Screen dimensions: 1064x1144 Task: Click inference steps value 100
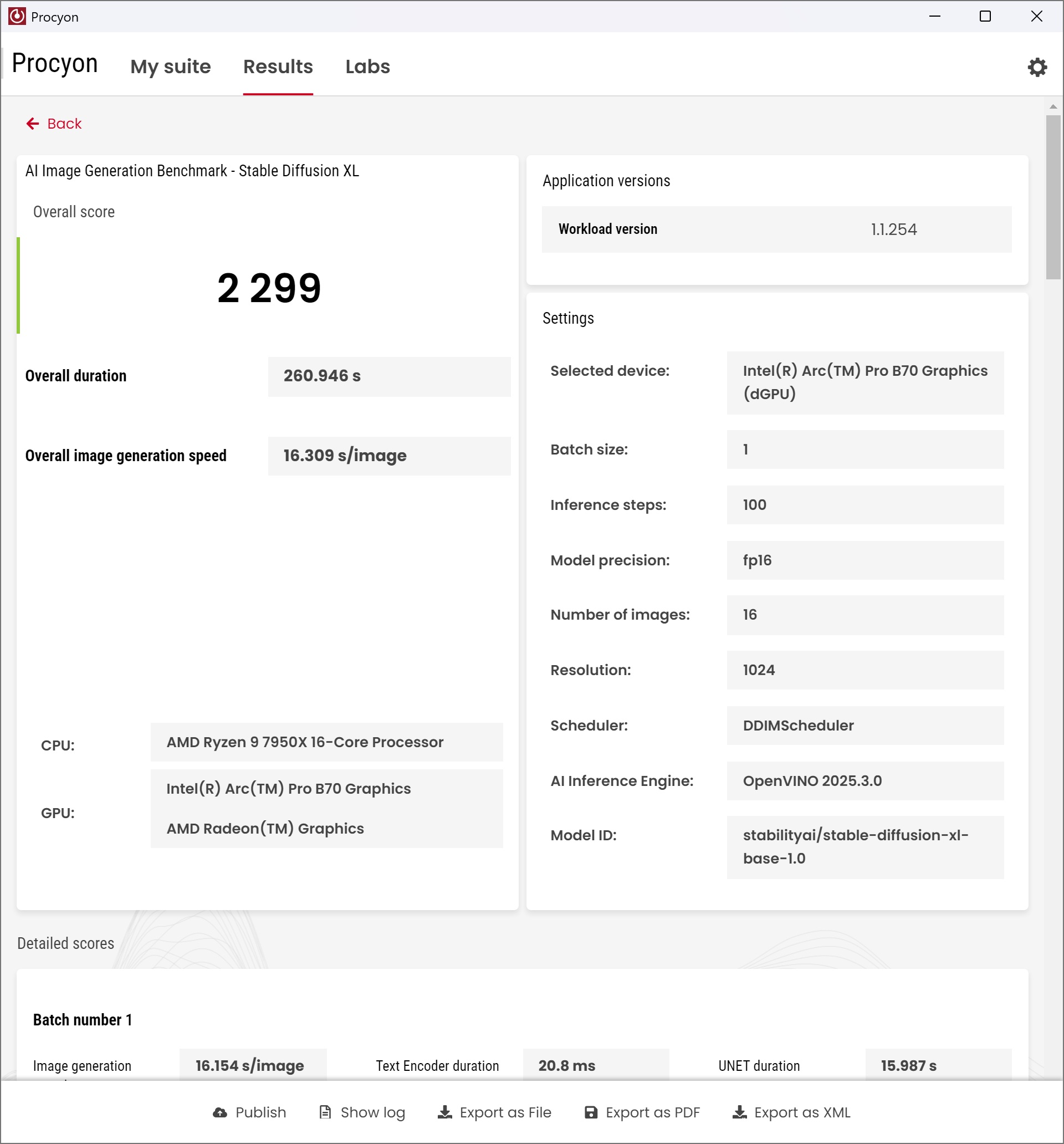[x=865, y=505]
